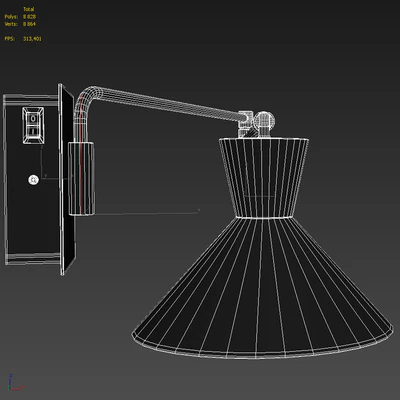Click the XYZ axis tripod gizmo
Viewport: 400px width, 400px height.
coord(15,382)
